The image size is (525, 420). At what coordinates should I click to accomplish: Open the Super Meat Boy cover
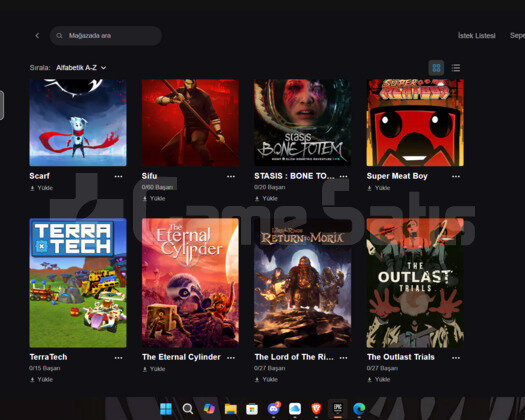tap(415, 123)
